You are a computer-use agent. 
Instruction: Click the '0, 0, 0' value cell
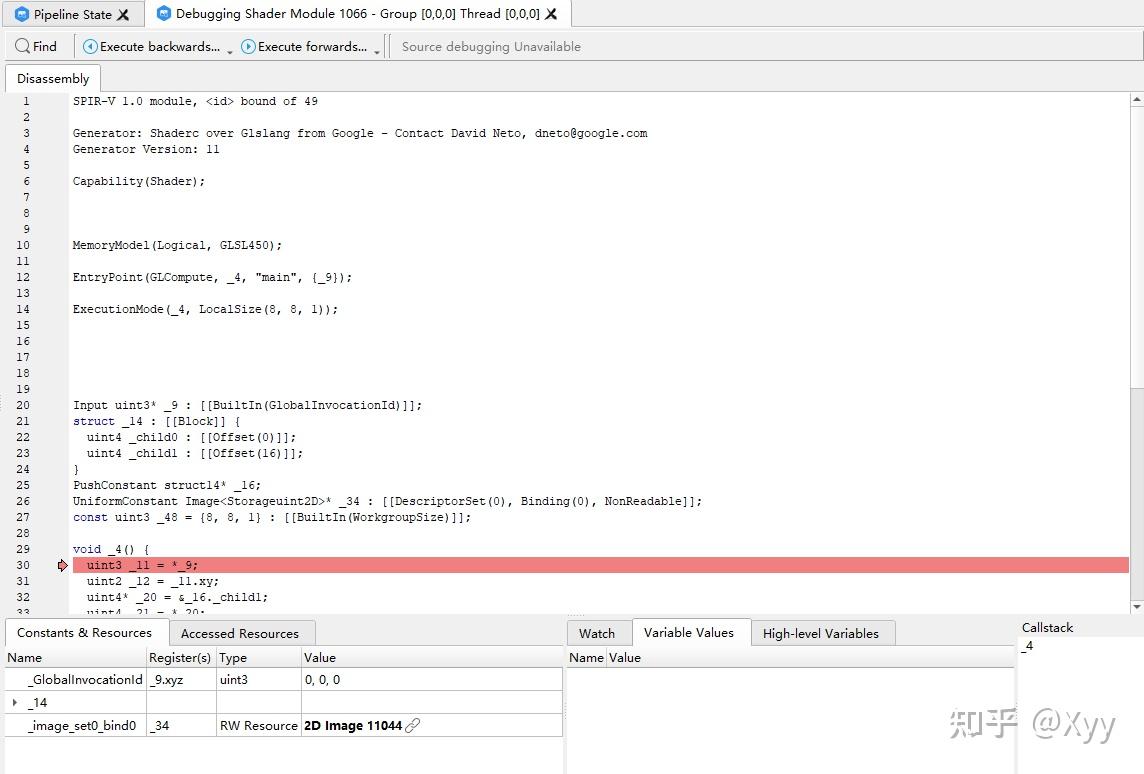[x=322, y=680]
